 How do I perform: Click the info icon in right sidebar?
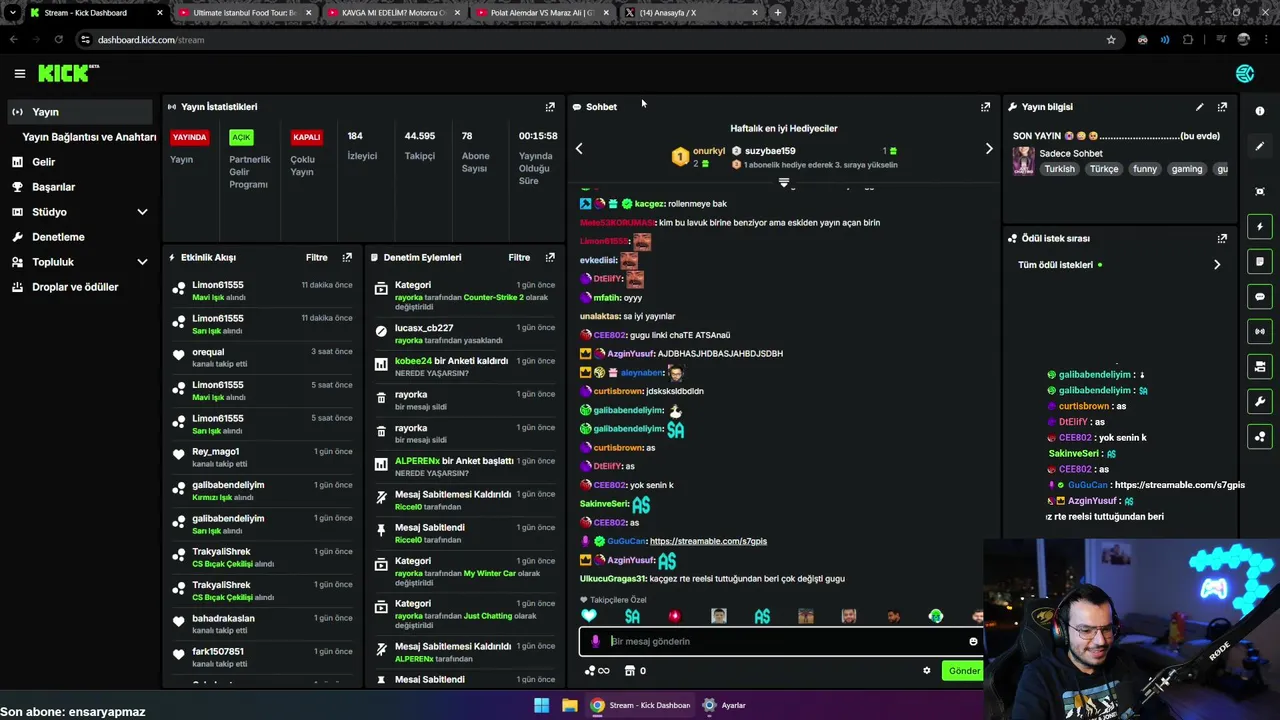(x=1260, y=111)
